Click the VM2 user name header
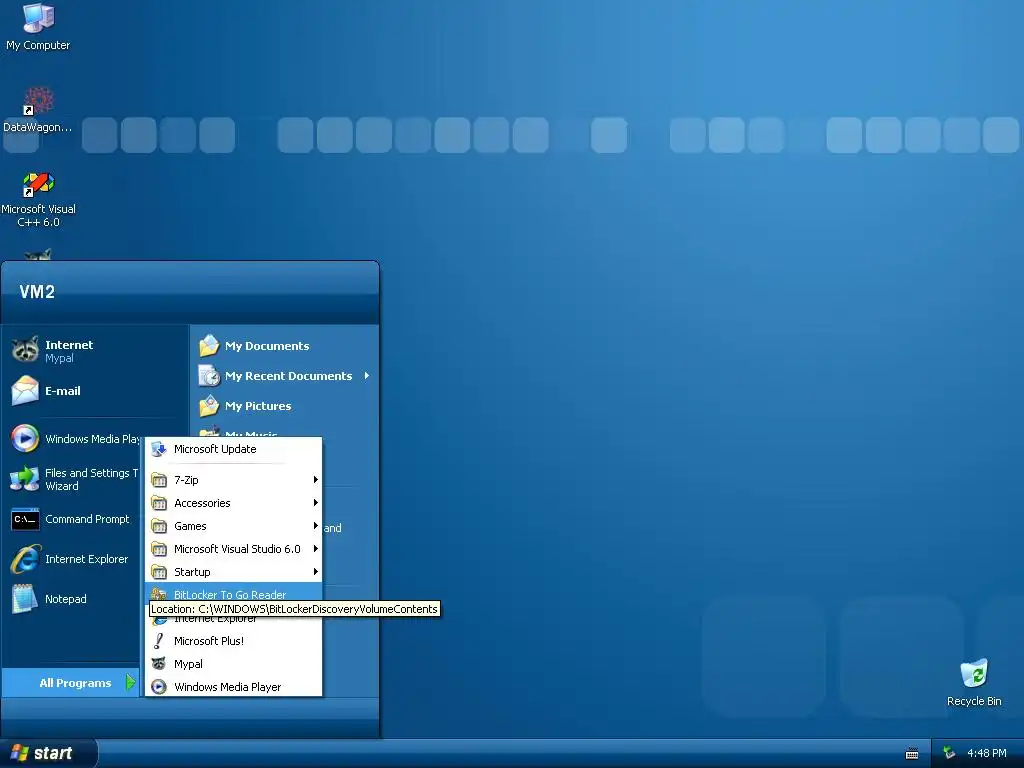1024x768 pixels. 37,291
